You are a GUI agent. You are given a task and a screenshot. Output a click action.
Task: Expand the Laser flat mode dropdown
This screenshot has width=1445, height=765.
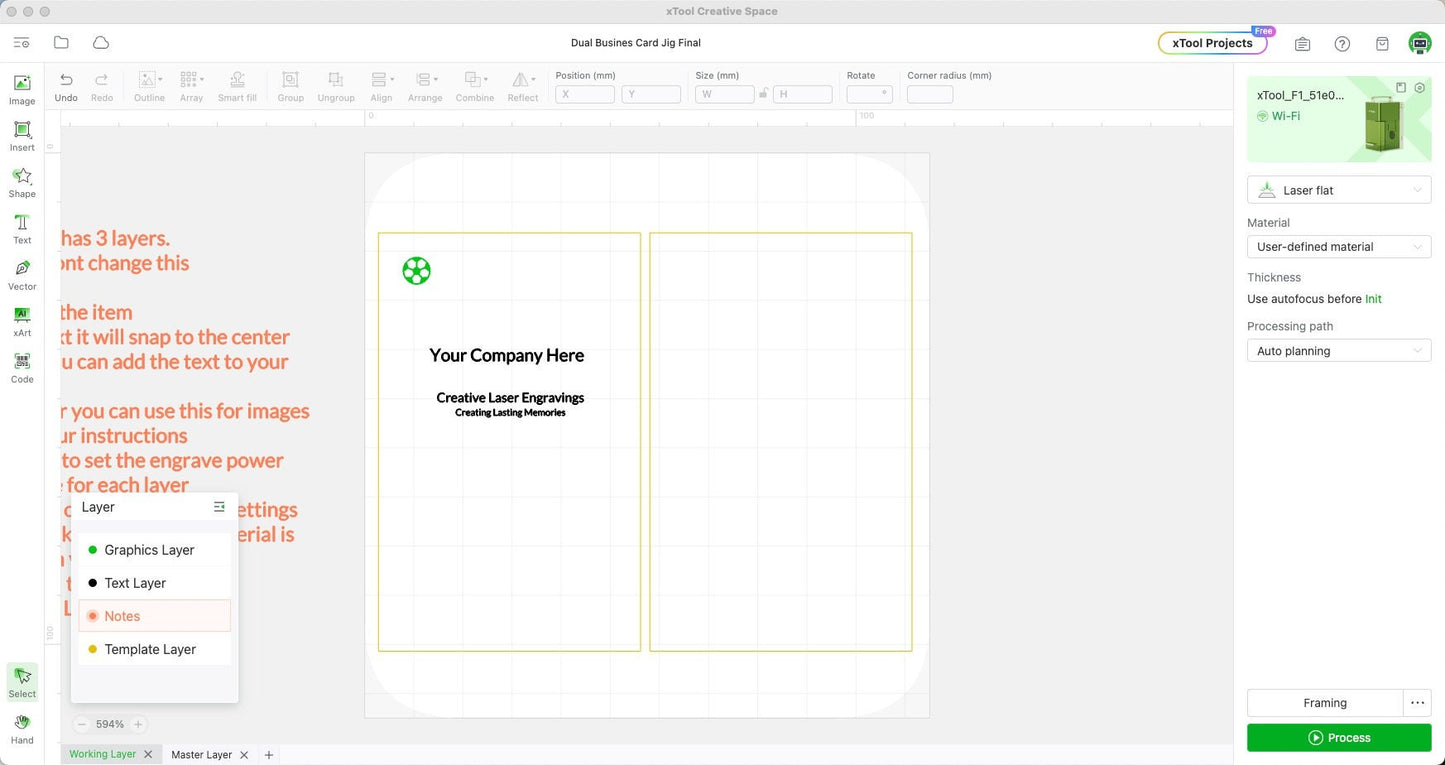[1338, 190]
